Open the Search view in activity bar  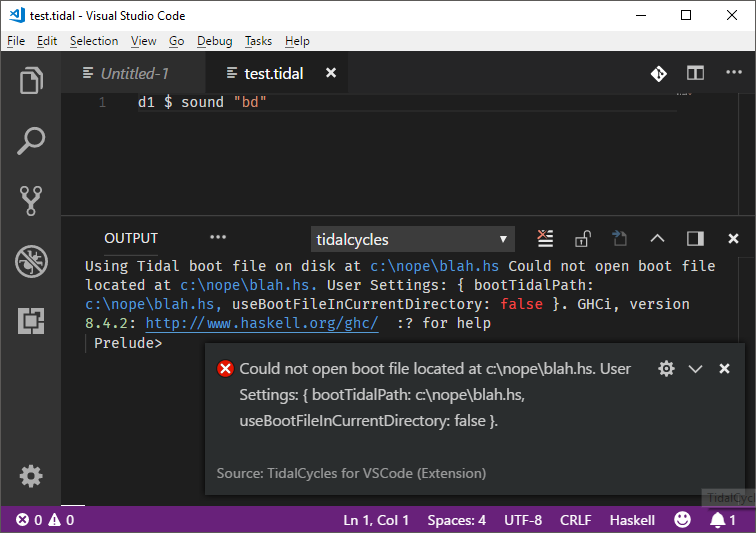tap(31, 140)
